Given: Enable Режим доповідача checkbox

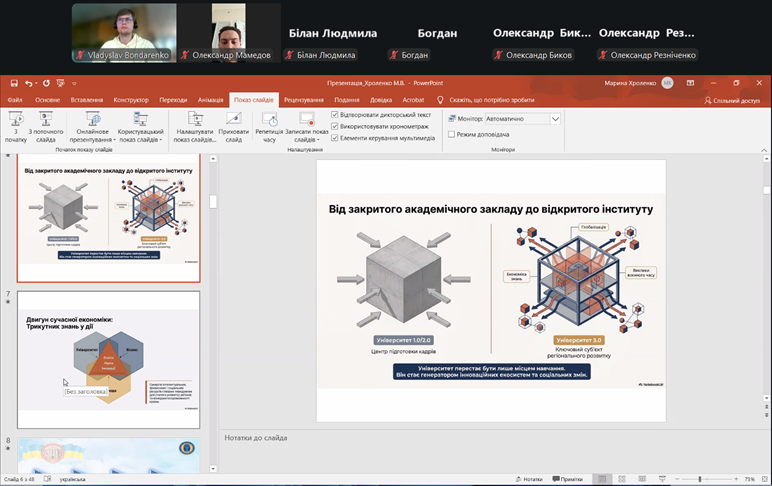Looking at the screenshot, I should coord(451,134).
